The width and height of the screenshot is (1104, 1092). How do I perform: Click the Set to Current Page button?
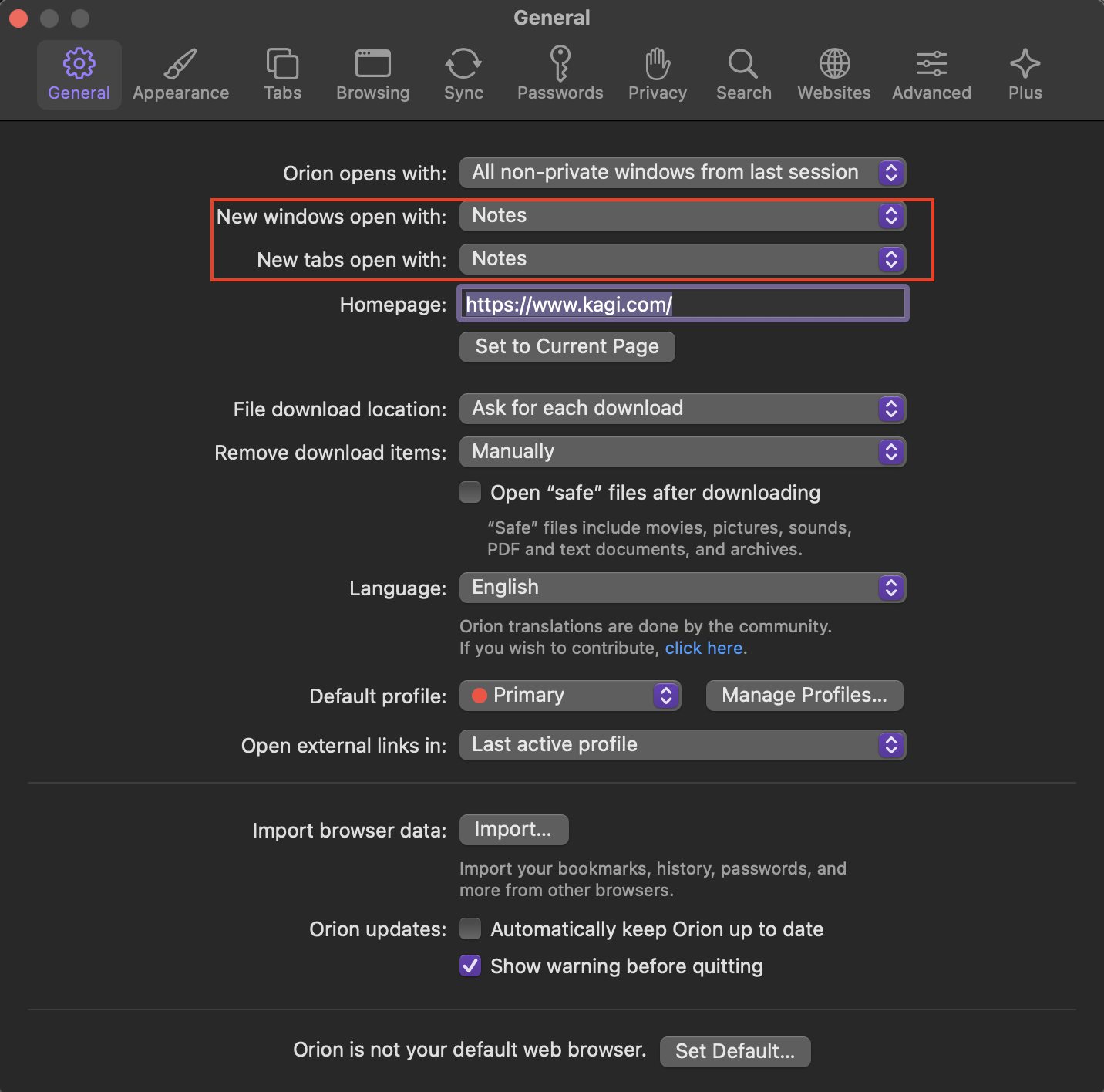coord(567,347)
